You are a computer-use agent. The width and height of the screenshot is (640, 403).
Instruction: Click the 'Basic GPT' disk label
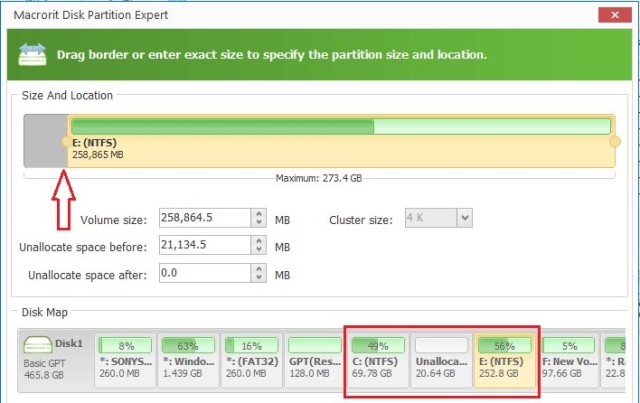point(44,363)
